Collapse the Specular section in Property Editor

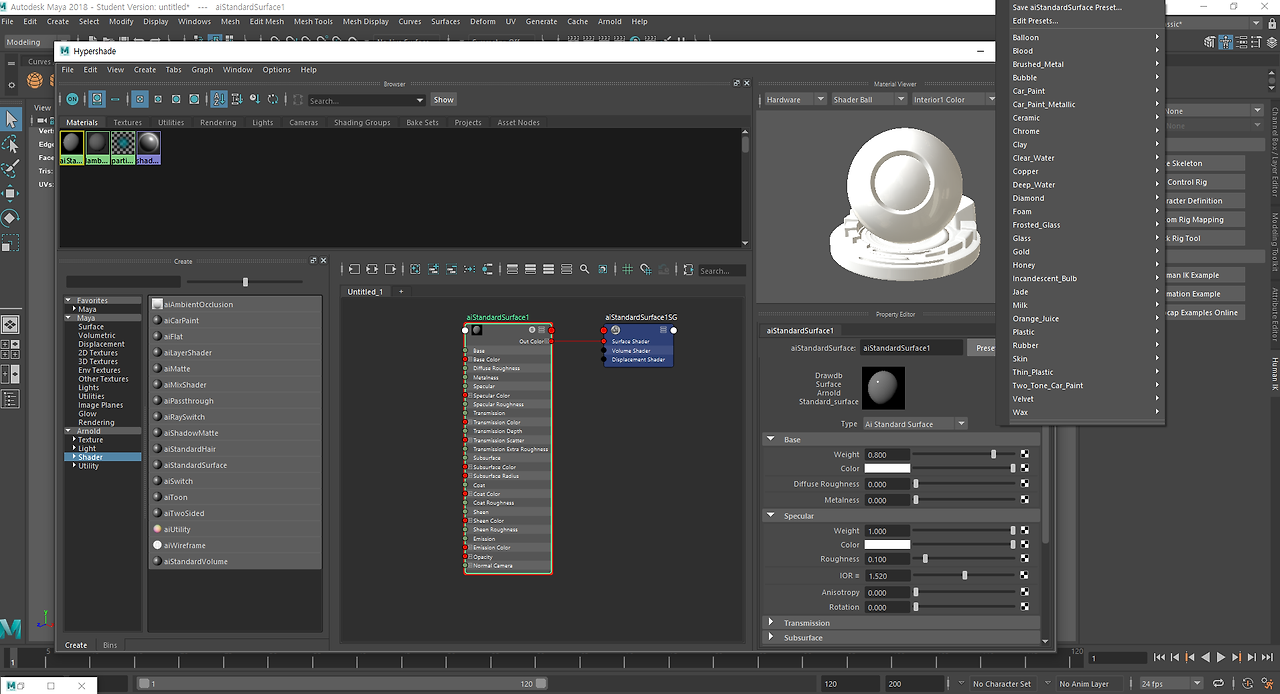770,515
